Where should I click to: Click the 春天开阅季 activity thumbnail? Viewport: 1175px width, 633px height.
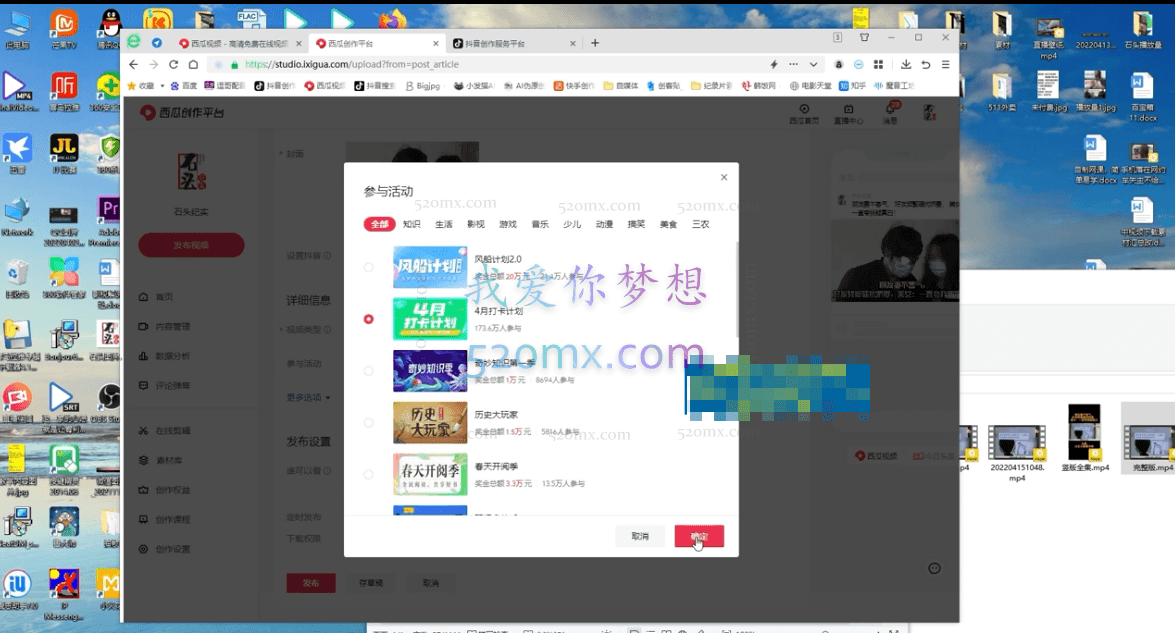pyautogui.click(x=430, y=475)
